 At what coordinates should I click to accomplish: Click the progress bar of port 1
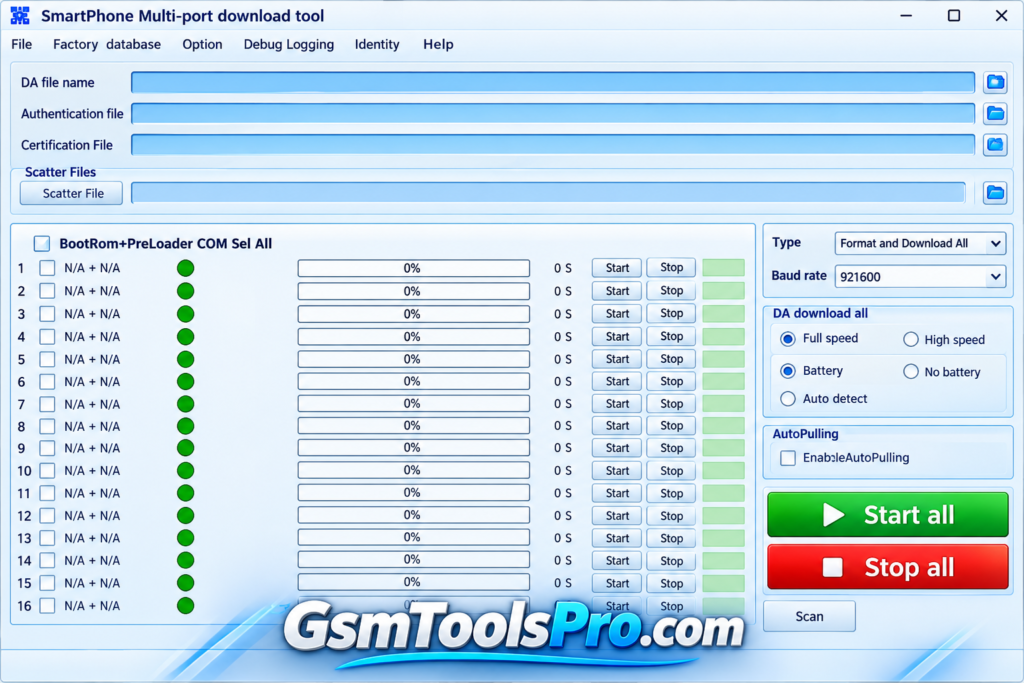(x=413, y=268)
